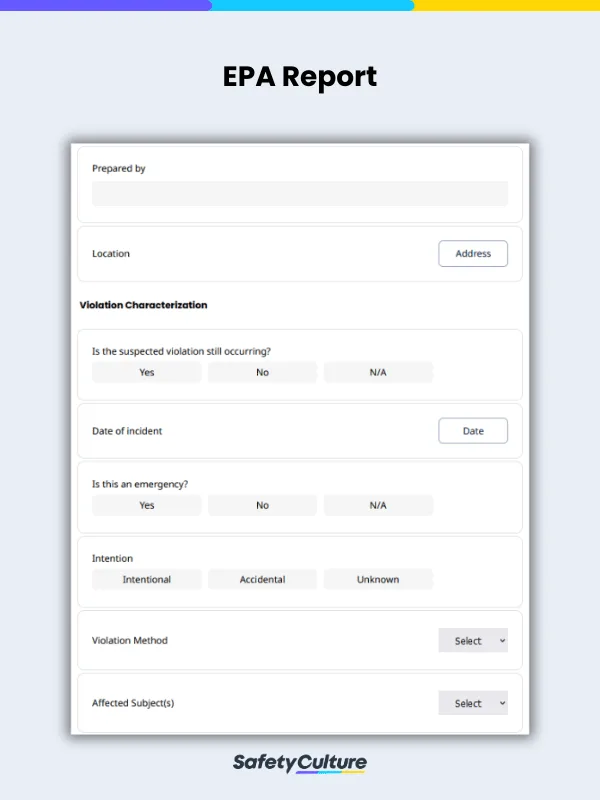Click the Prepared by text field
This screenshot has height=800, width=600.
(x=299, y=194)
